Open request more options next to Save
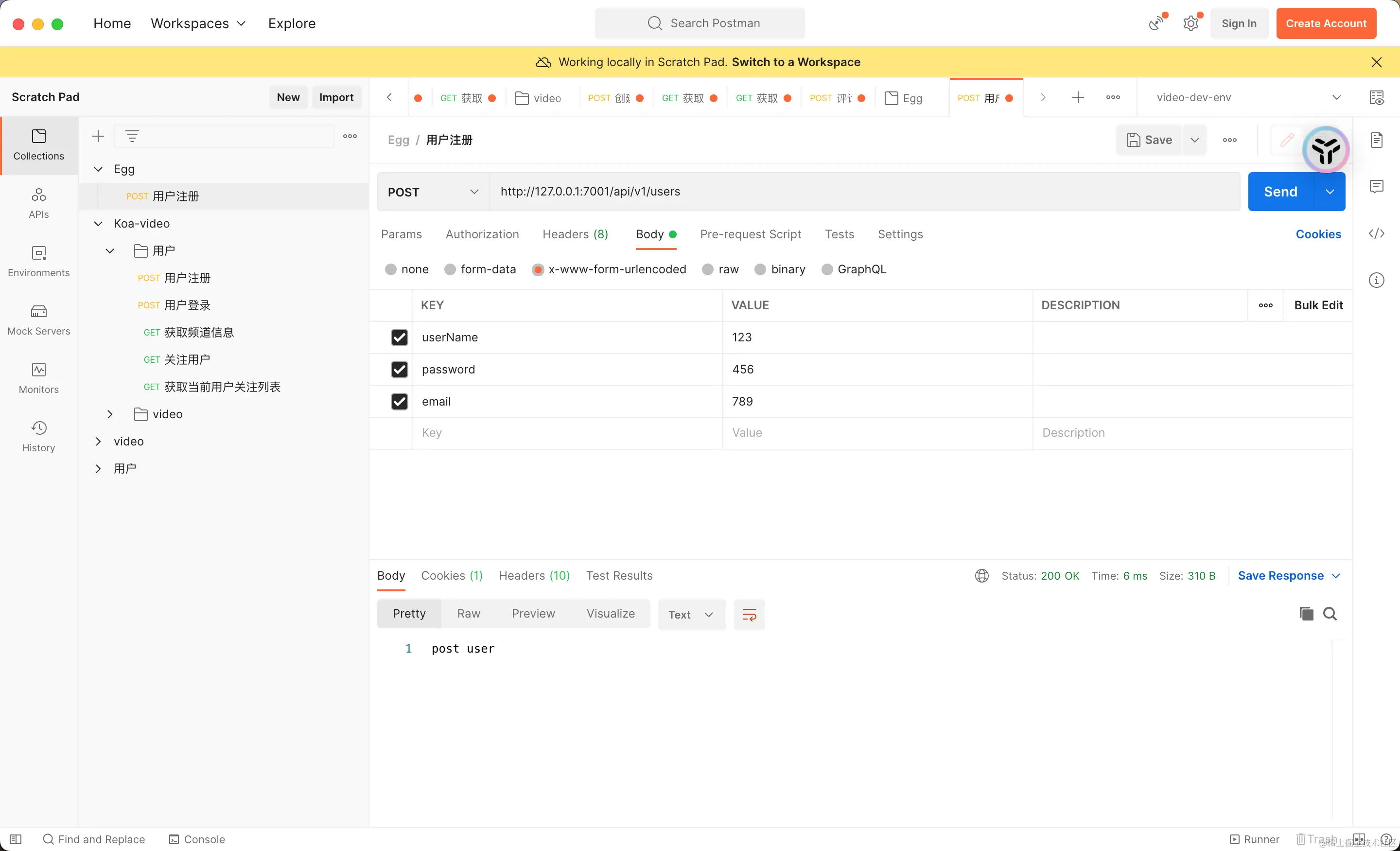This screenshot has width=1400, height=851. coord(1229,140)
